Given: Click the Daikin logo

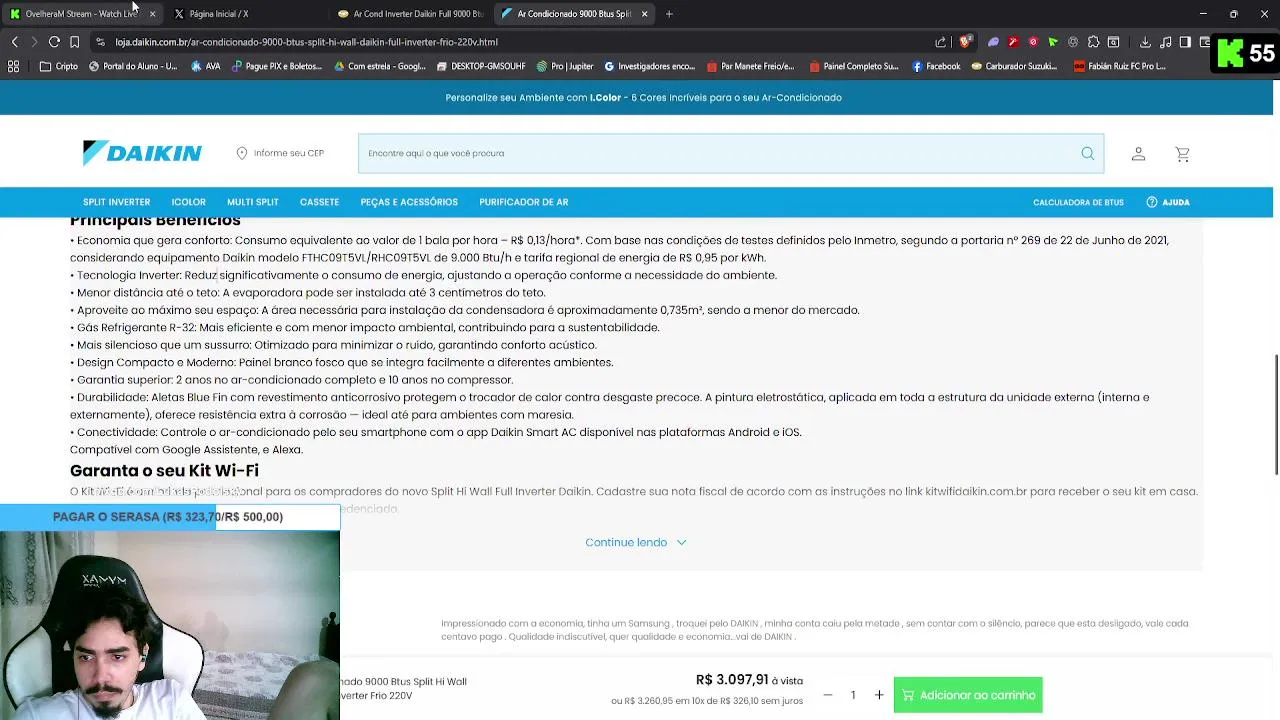Looking at the screenshot, I should [142, 153].
